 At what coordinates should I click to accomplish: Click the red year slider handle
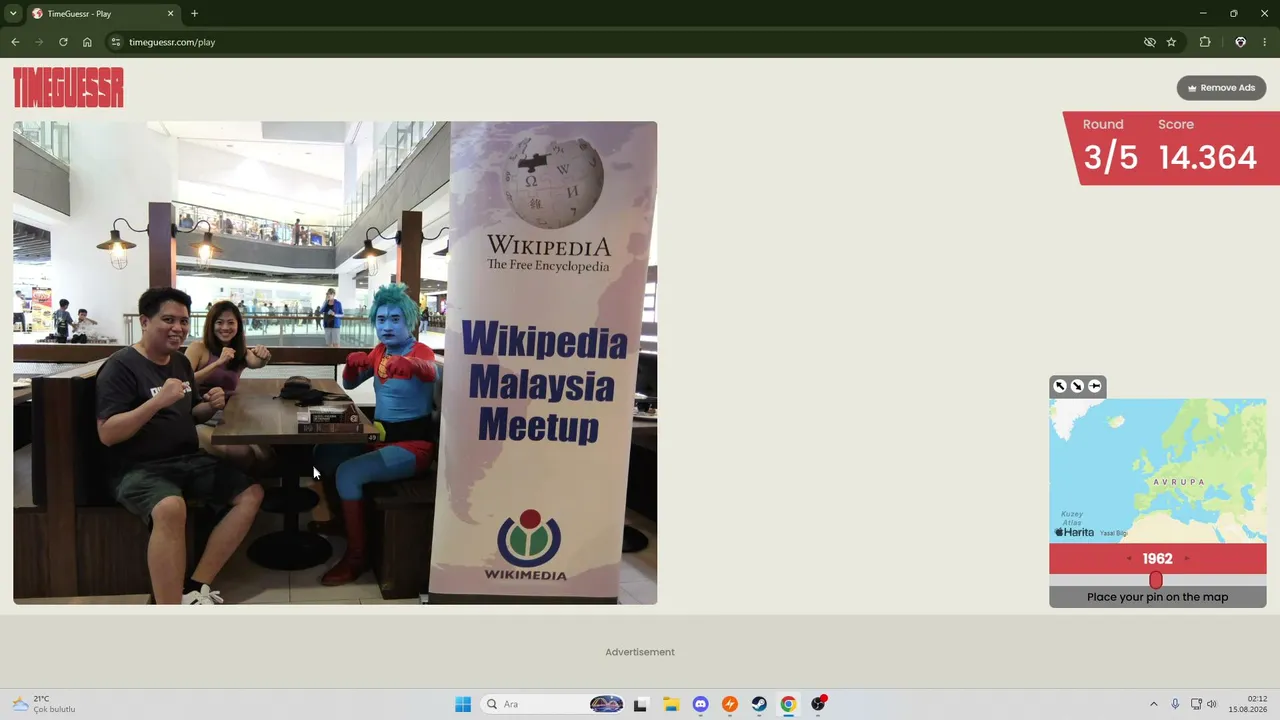(x=1156, y=580)
